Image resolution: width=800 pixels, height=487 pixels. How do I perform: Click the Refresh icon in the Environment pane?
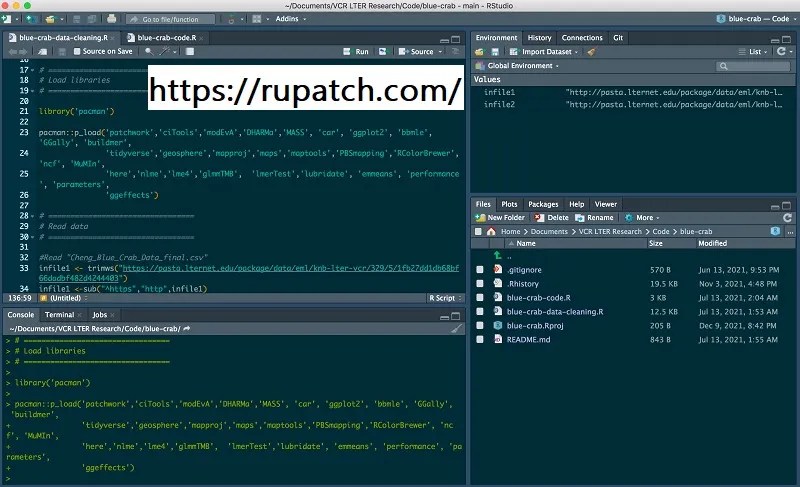pos(781,52)
